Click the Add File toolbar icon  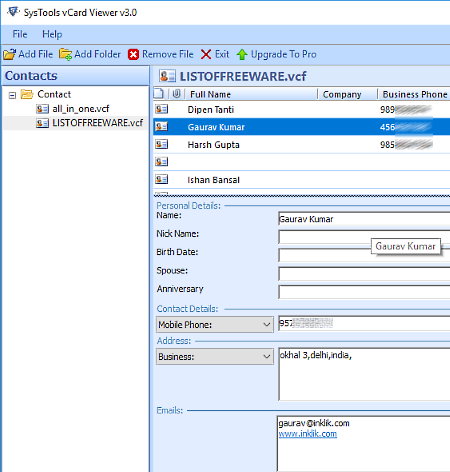click(x=9, y=54)
